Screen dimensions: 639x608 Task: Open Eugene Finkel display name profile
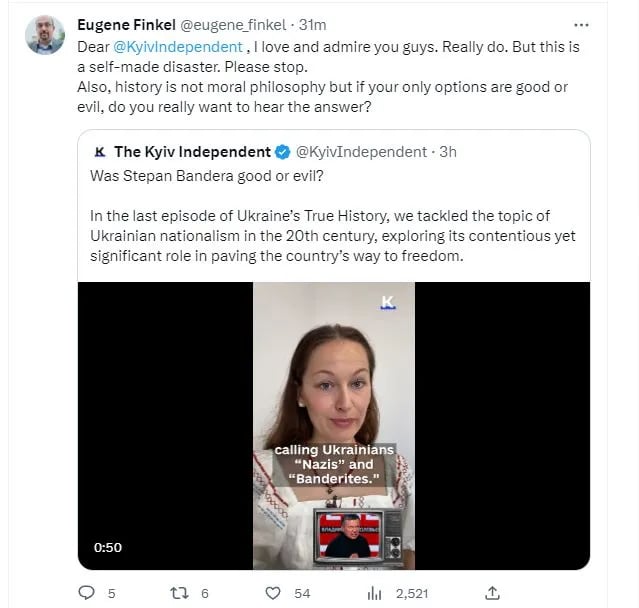(x=126, y=25)
